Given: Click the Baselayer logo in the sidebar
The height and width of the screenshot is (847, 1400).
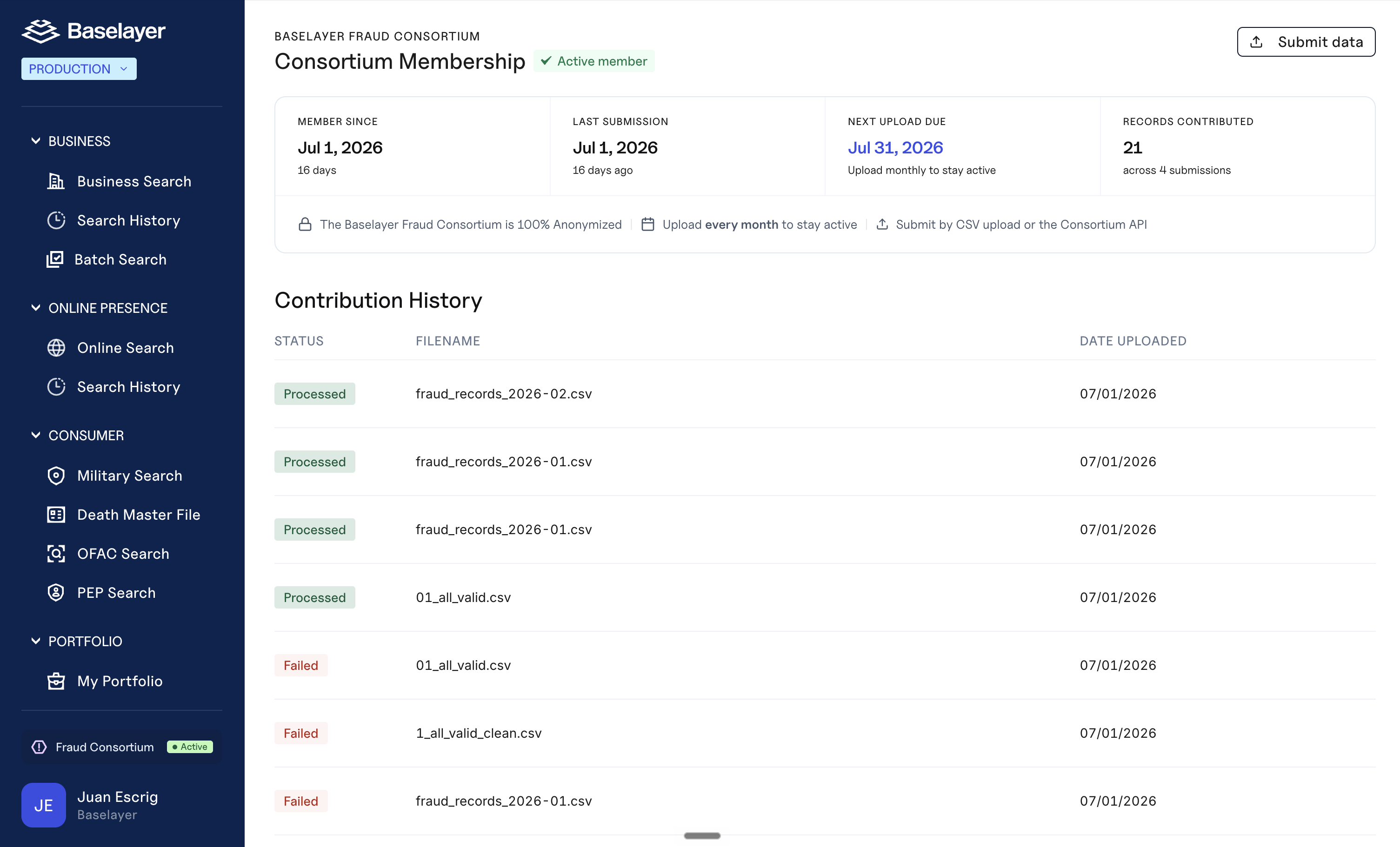Looking at the screenshot, I should click(x=93, y=31).
